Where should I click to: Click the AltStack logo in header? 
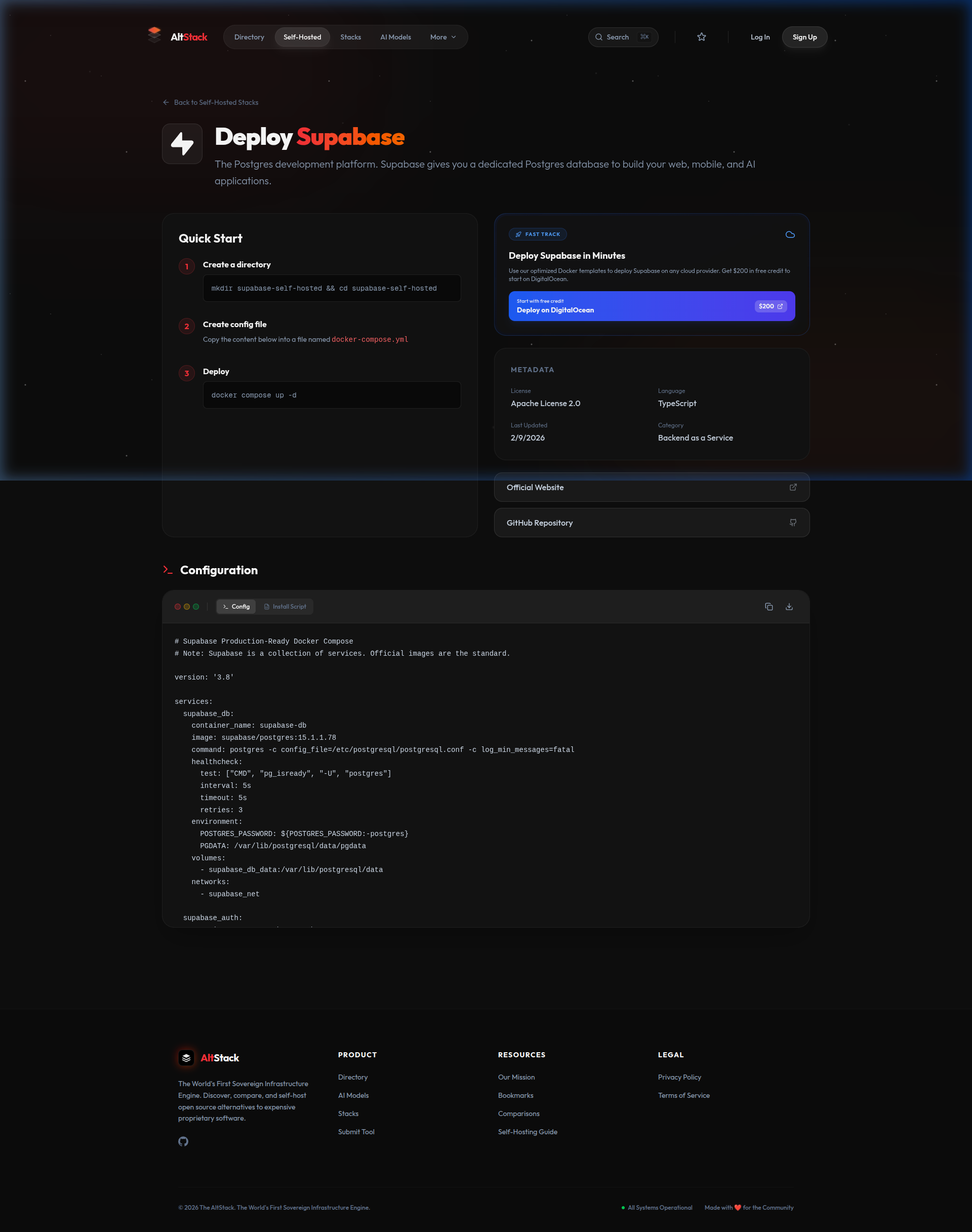pos(177,36)
